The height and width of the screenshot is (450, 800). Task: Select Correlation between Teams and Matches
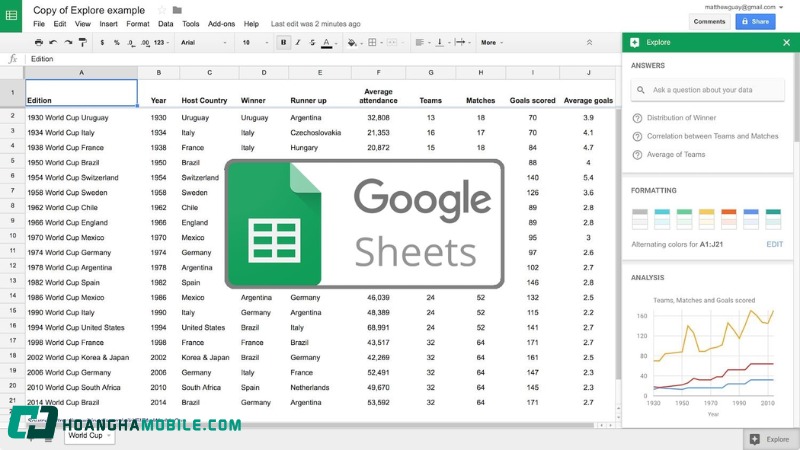(712, 136)
